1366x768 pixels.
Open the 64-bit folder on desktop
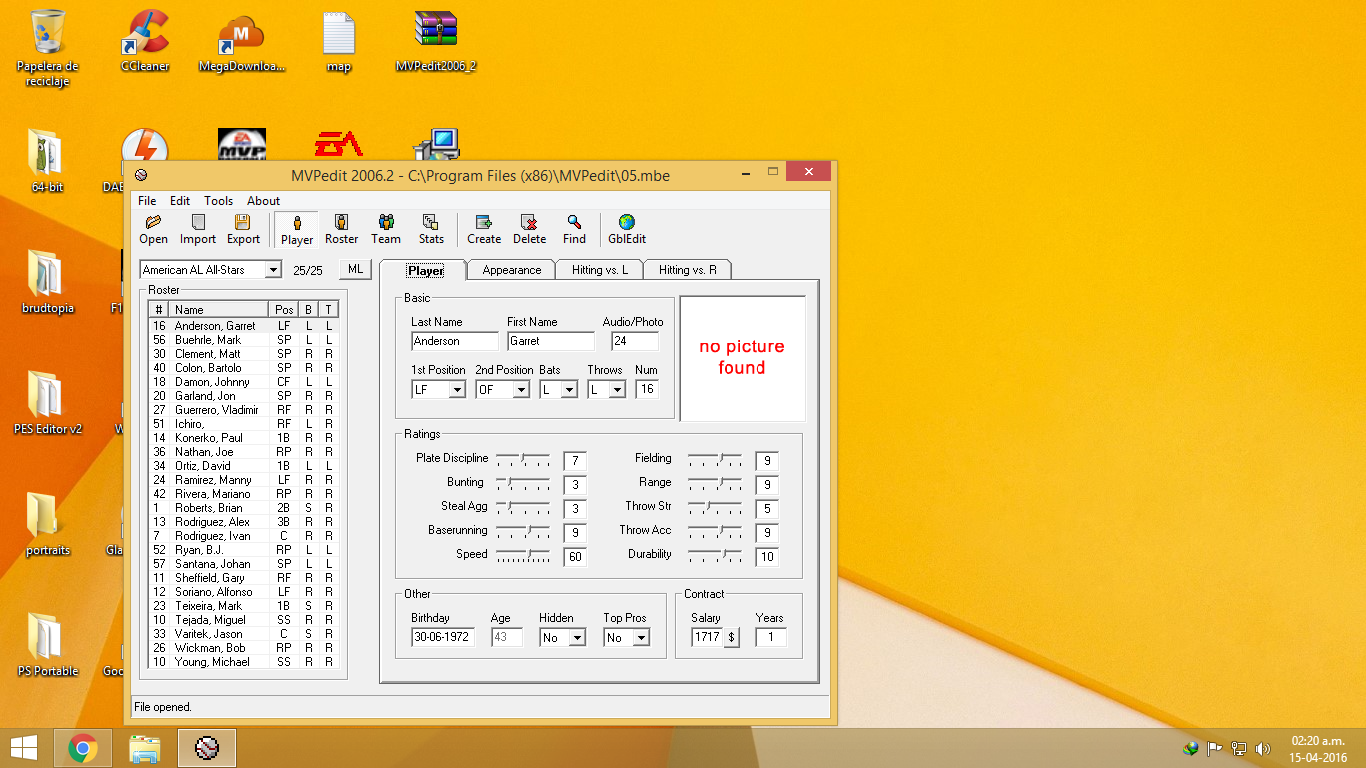point(47,160)
